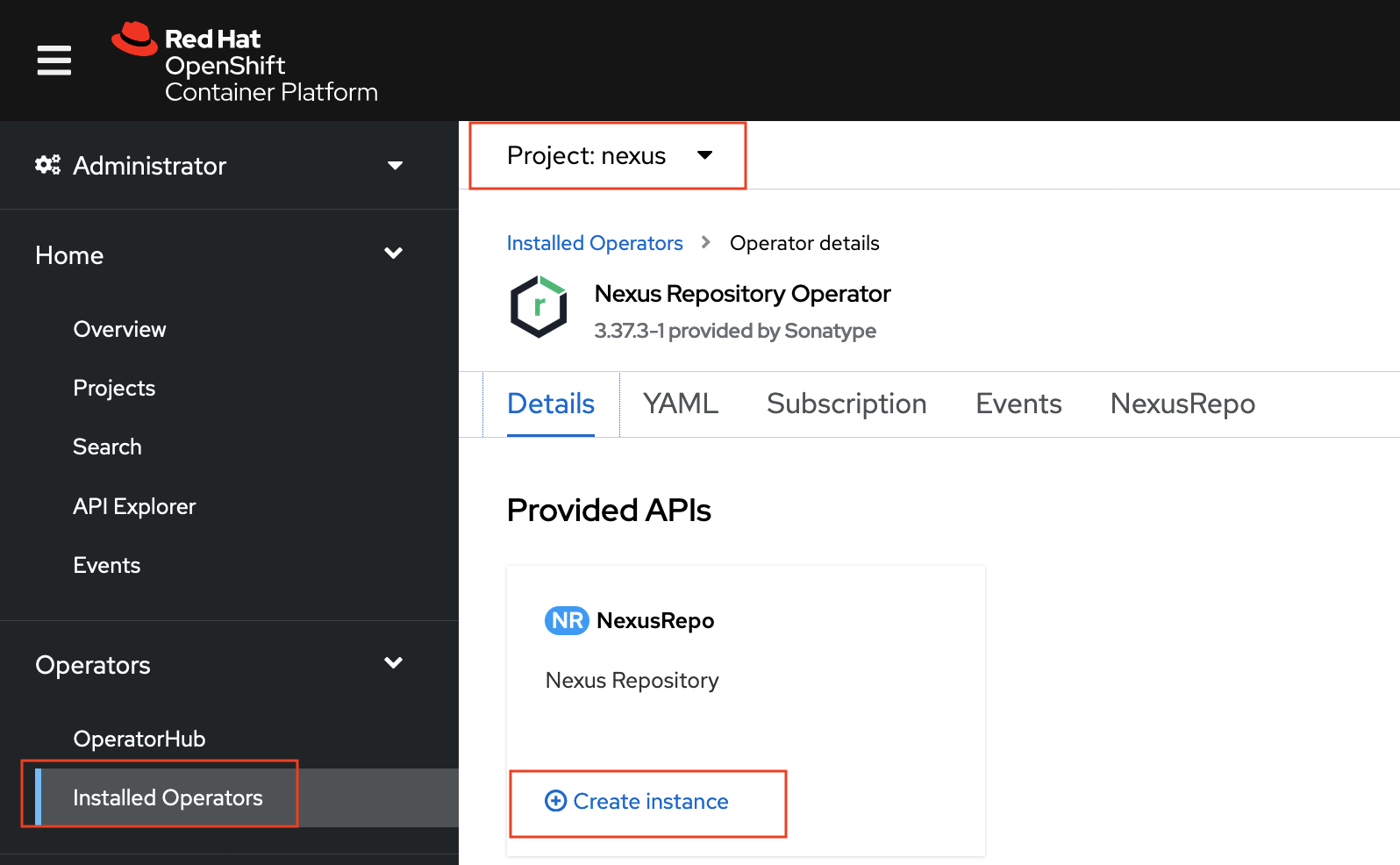The width and height of the screenshot is (1400, 865).
Task: Click the Red Hat OpenShift logo
Action: coord(246,63)
